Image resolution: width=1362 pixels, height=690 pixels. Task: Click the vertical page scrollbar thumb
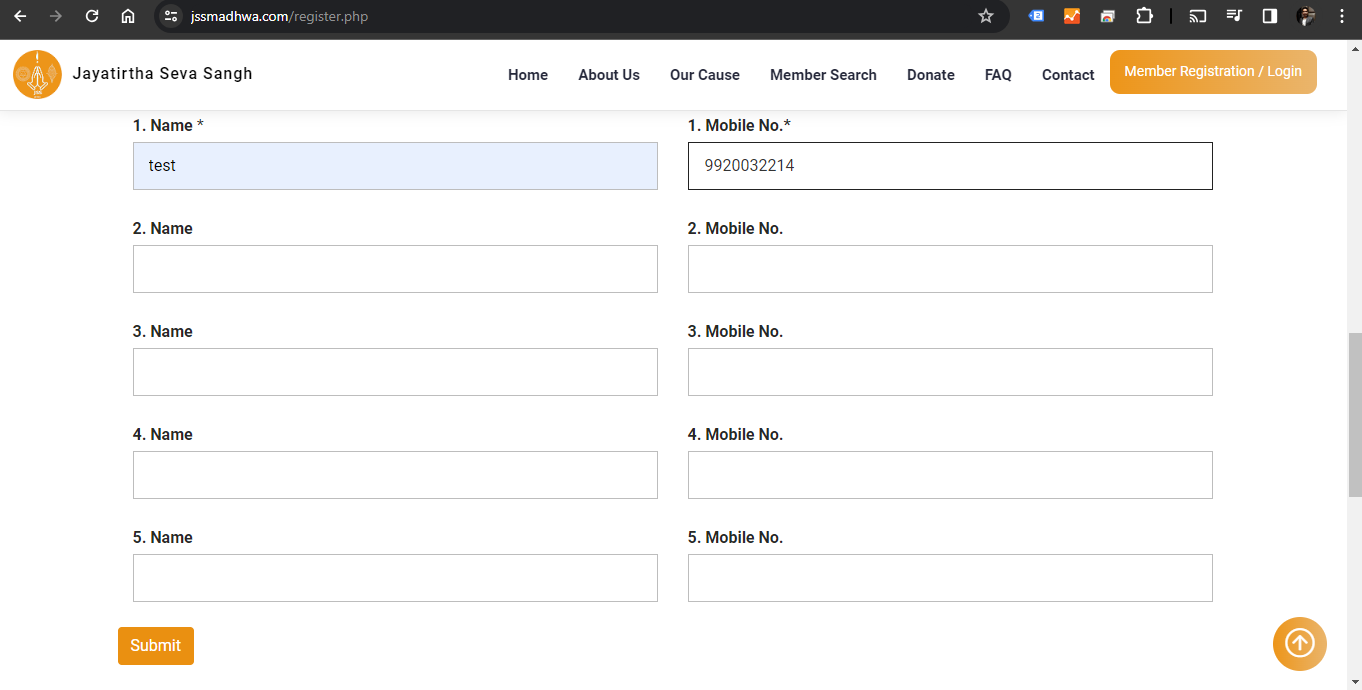1354,414
